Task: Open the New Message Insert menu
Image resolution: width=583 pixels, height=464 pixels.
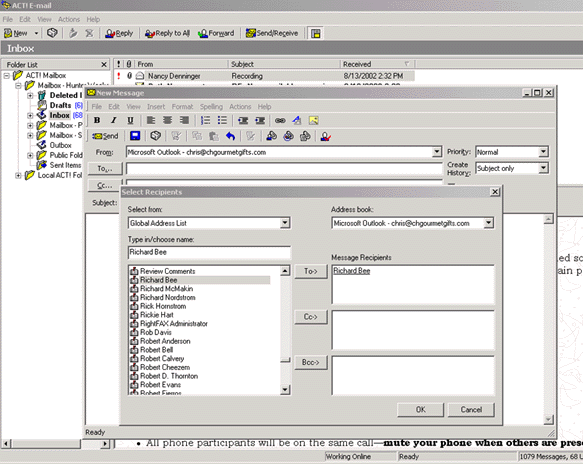Action: point(156,107)
